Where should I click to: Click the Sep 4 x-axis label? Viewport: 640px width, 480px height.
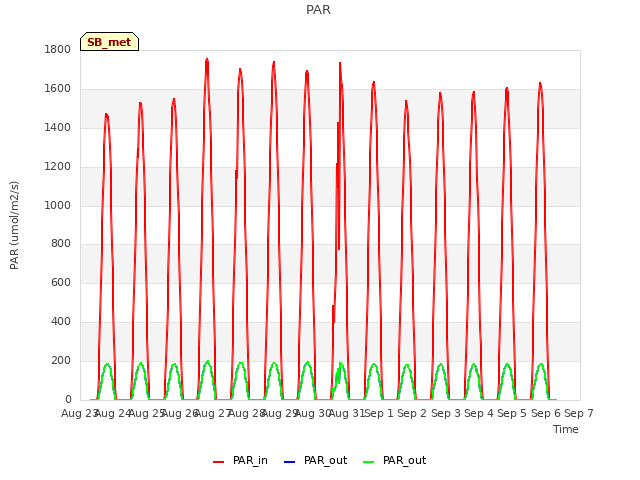pyautogui.click(x=479, y=413)
